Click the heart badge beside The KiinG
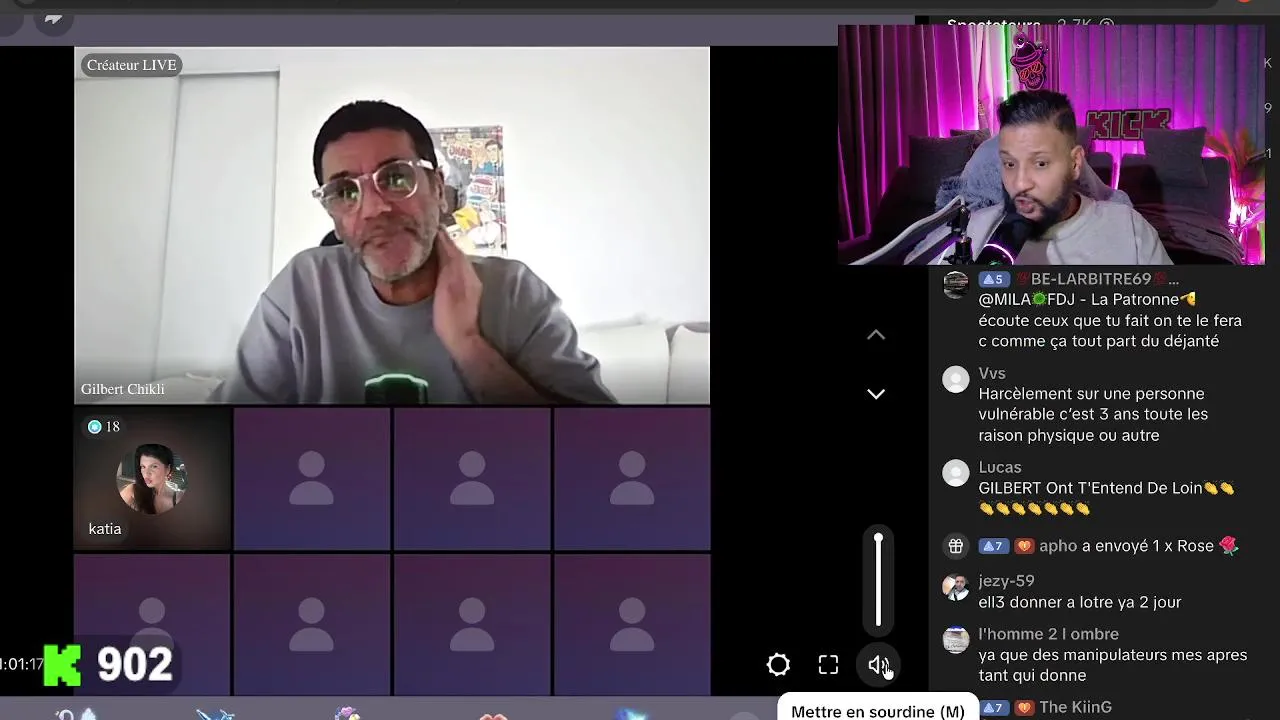The height and width of the screenshot is (720, 1280). [x=1024, y=707]
